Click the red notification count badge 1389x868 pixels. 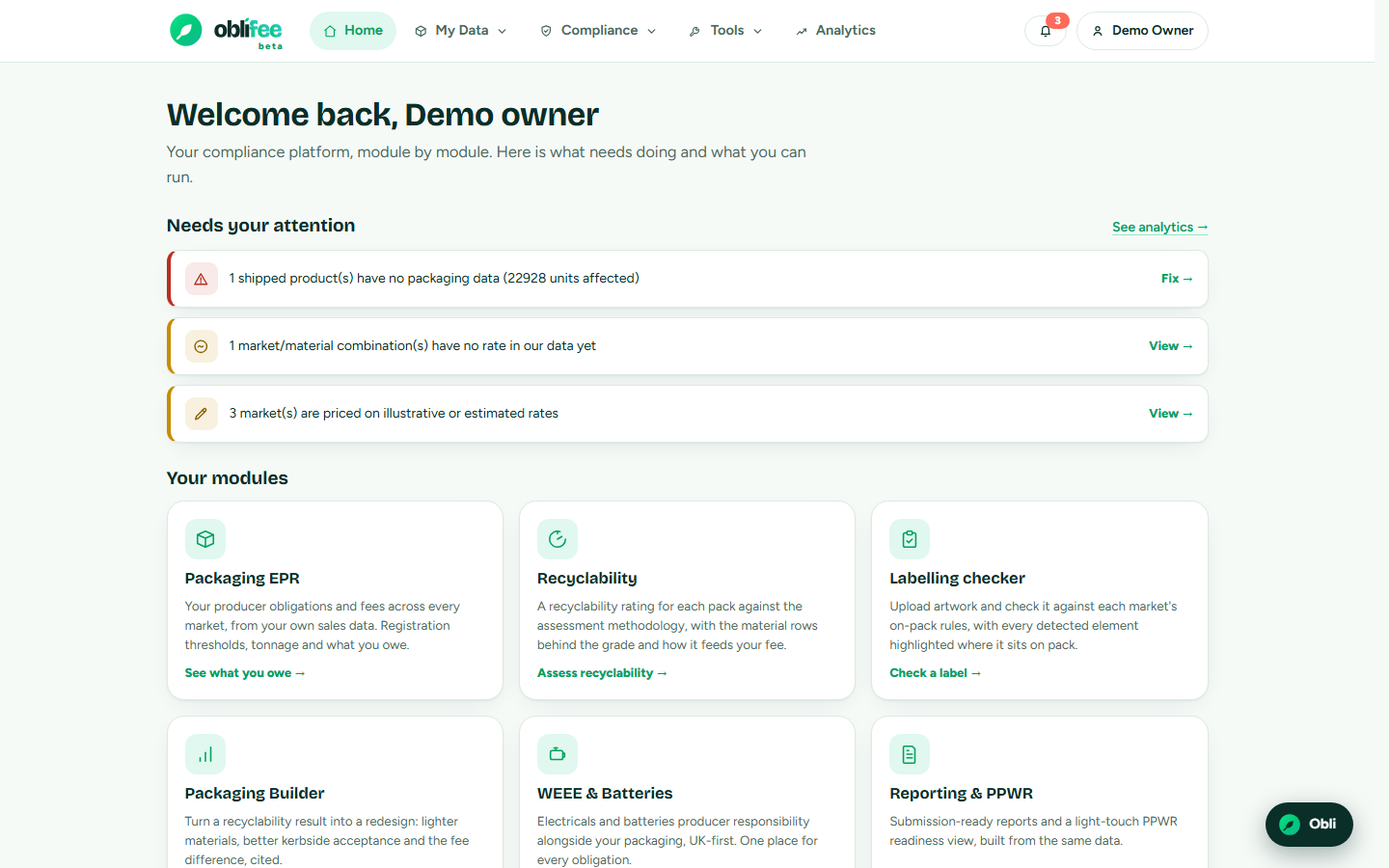(1057, 20)
